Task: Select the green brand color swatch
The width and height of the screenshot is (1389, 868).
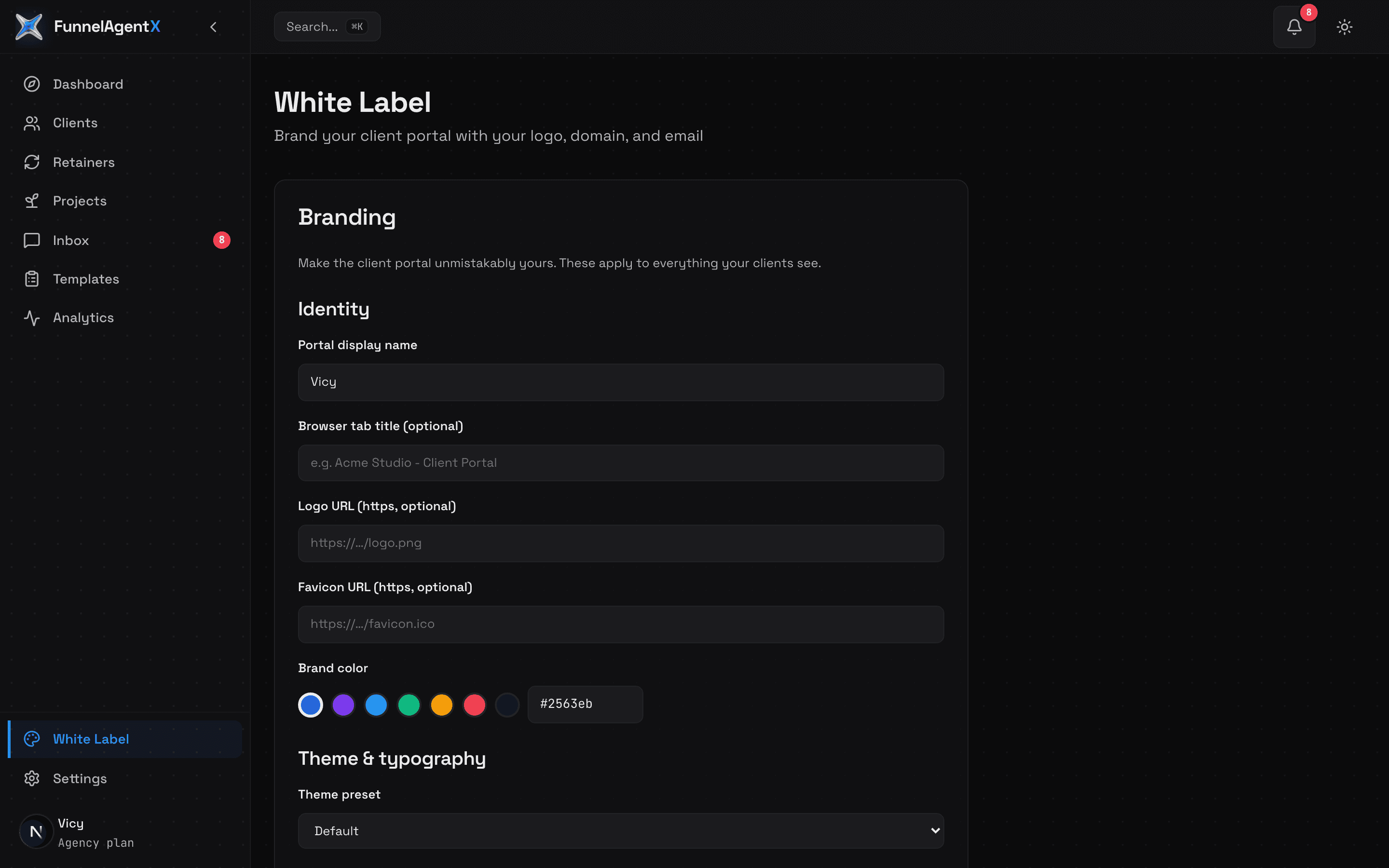Action: (409, 705)
